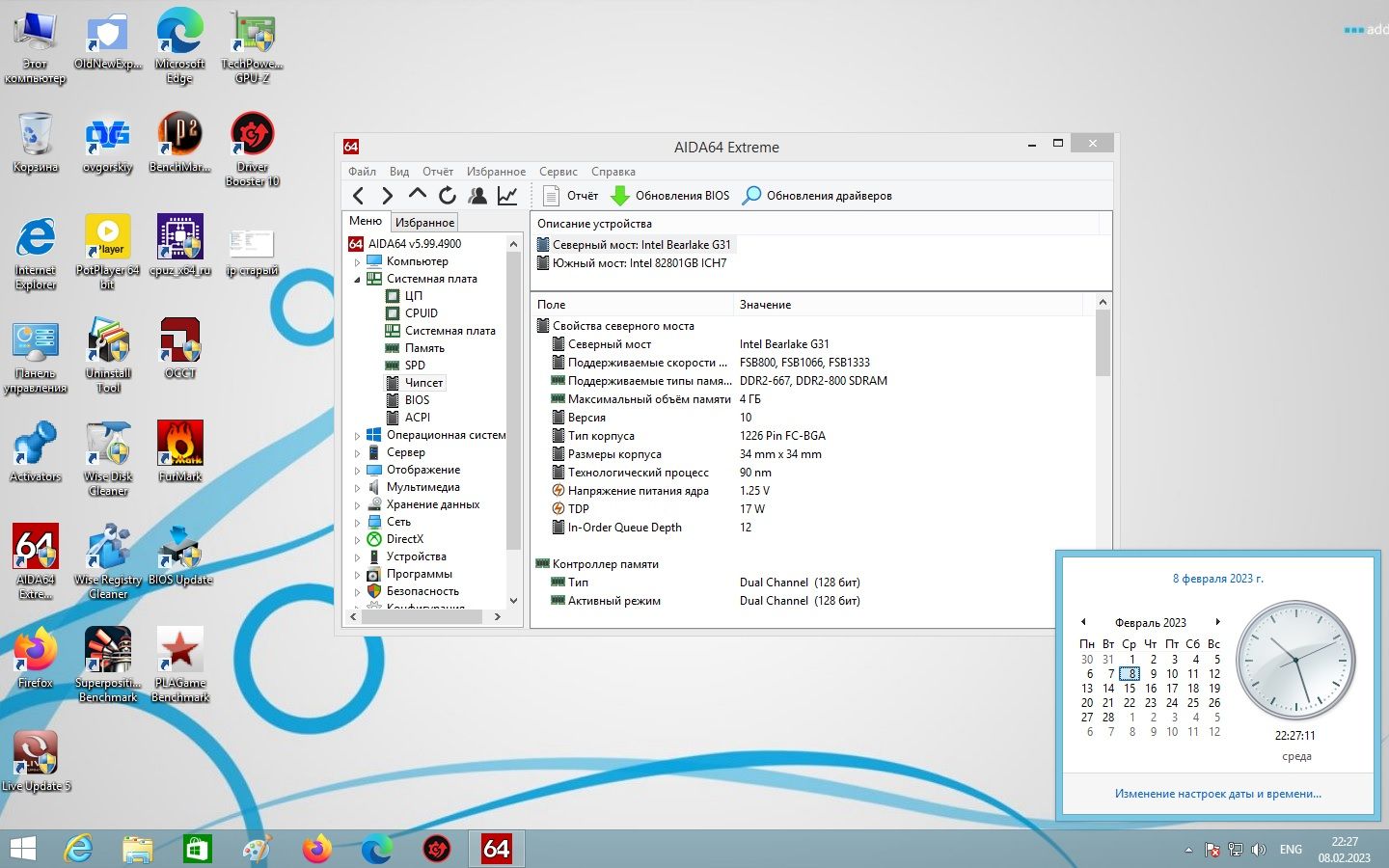Screen dimensions: 1389x868
Task: Open the user icon in AIDA64 toolbar
Action: pos(477,196)
